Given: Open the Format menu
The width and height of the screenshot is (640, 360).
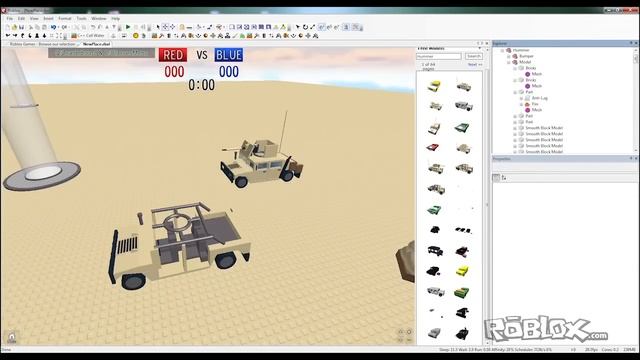Looking at the screenshot, I should [64, 18].
